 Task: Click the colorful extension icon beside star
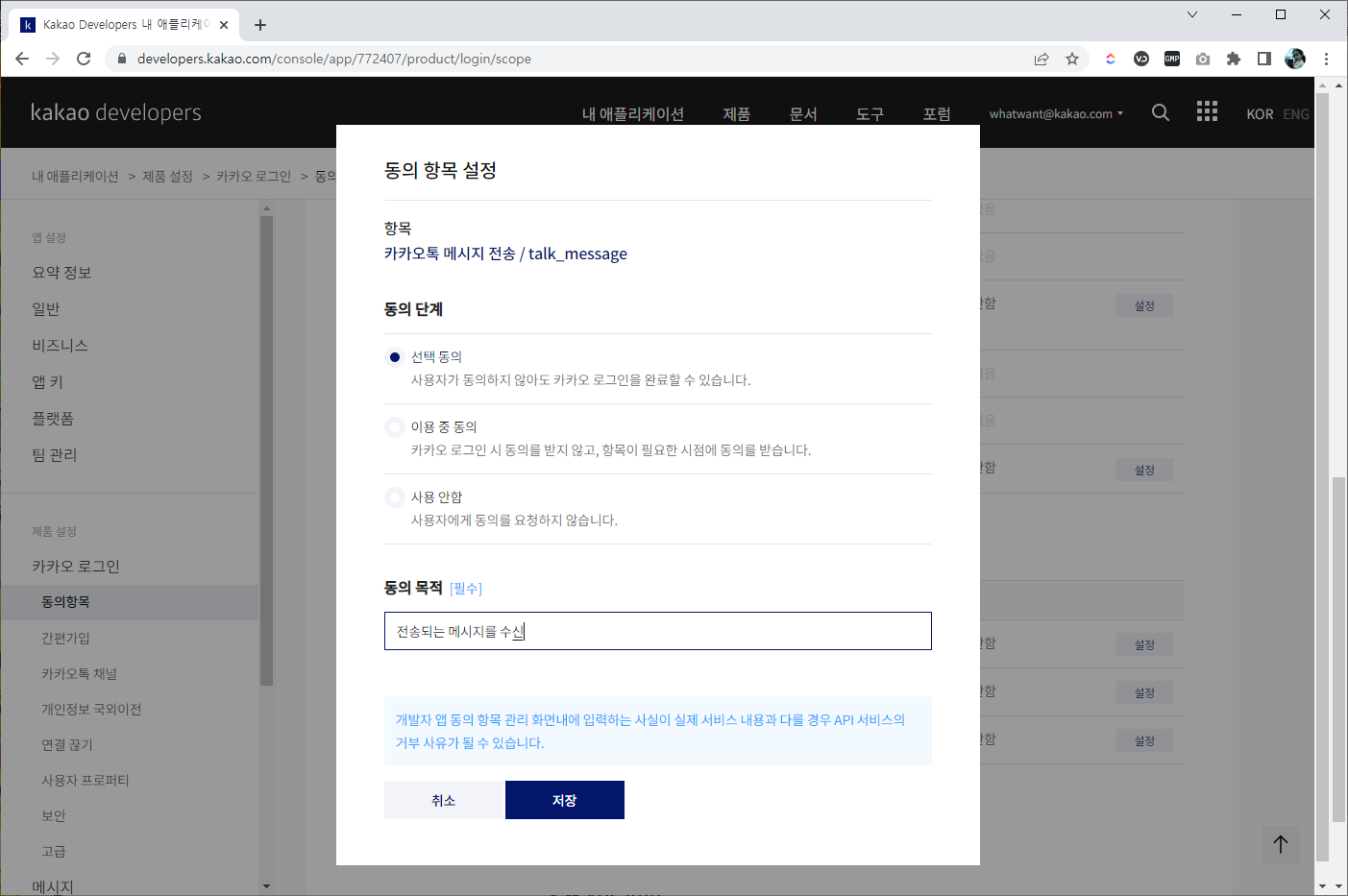click(1111, 59)
